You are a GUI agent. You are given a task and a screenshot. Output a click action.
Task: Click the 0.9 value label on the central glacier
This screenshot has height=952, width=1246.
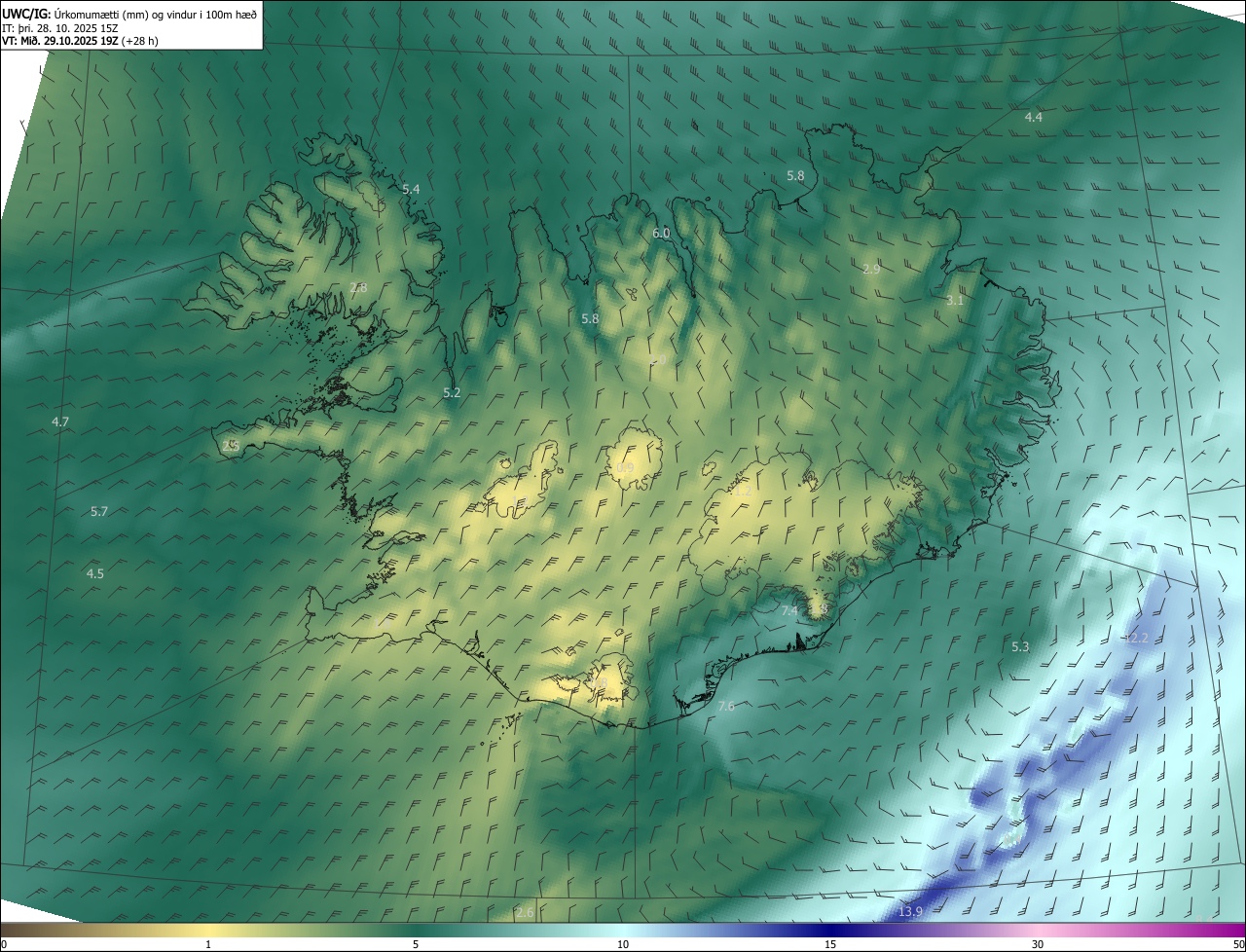[625, 468]
